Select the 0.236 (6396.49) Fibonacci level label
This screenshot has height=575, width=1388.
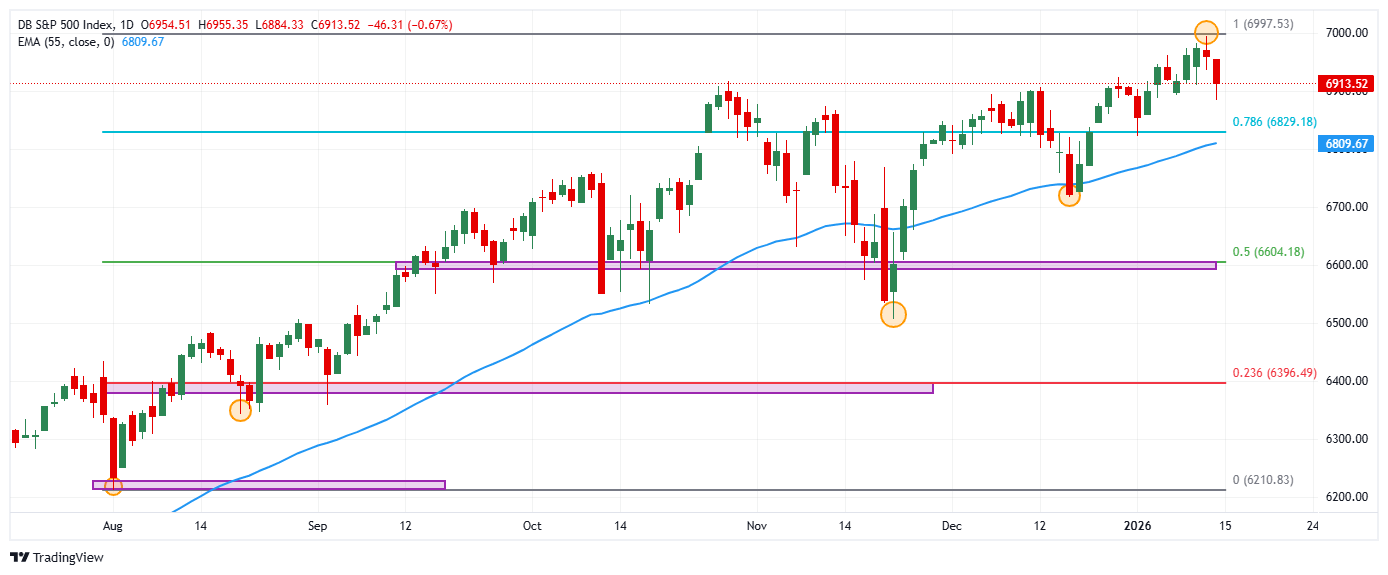[x=1273, y=373]
